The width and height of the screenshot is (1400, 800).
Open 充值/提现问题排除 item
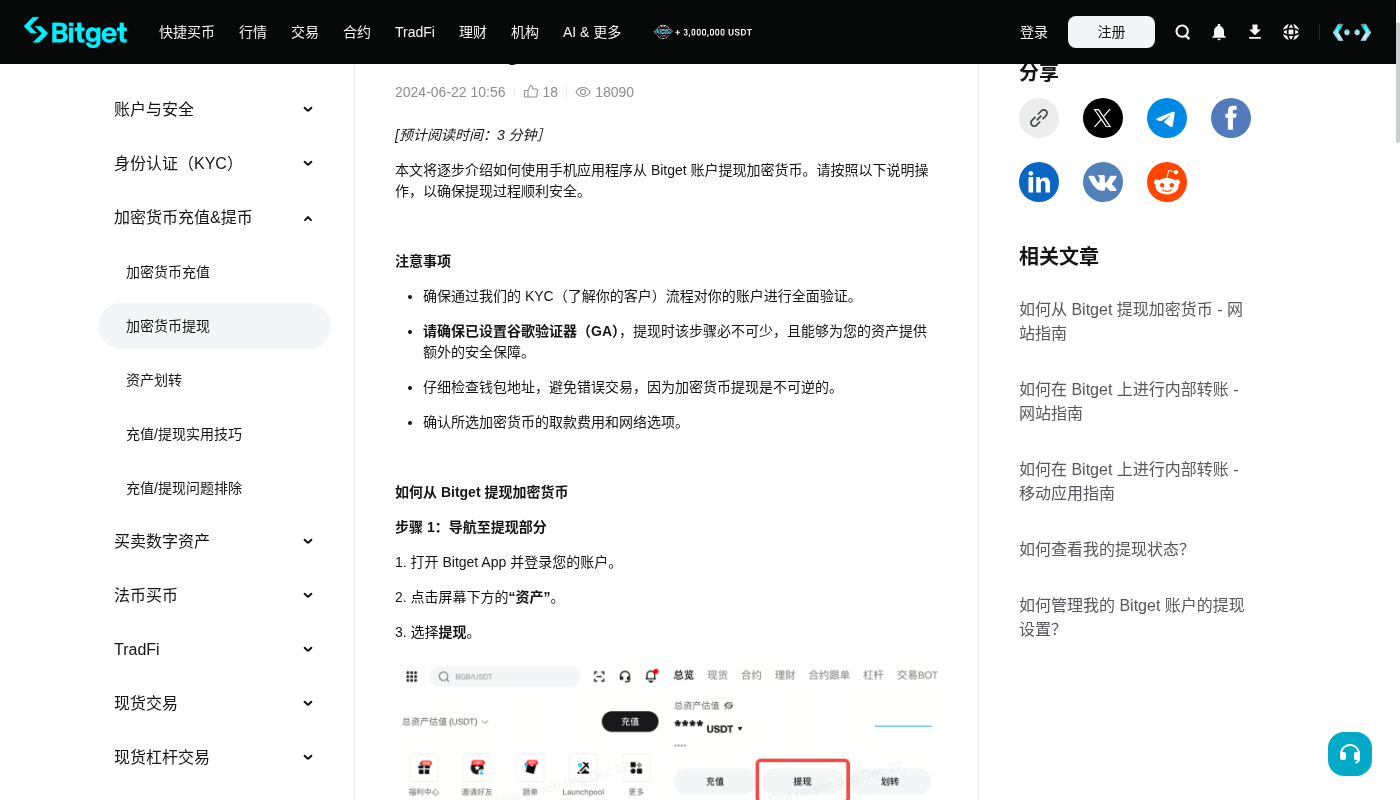pos(214,488)
